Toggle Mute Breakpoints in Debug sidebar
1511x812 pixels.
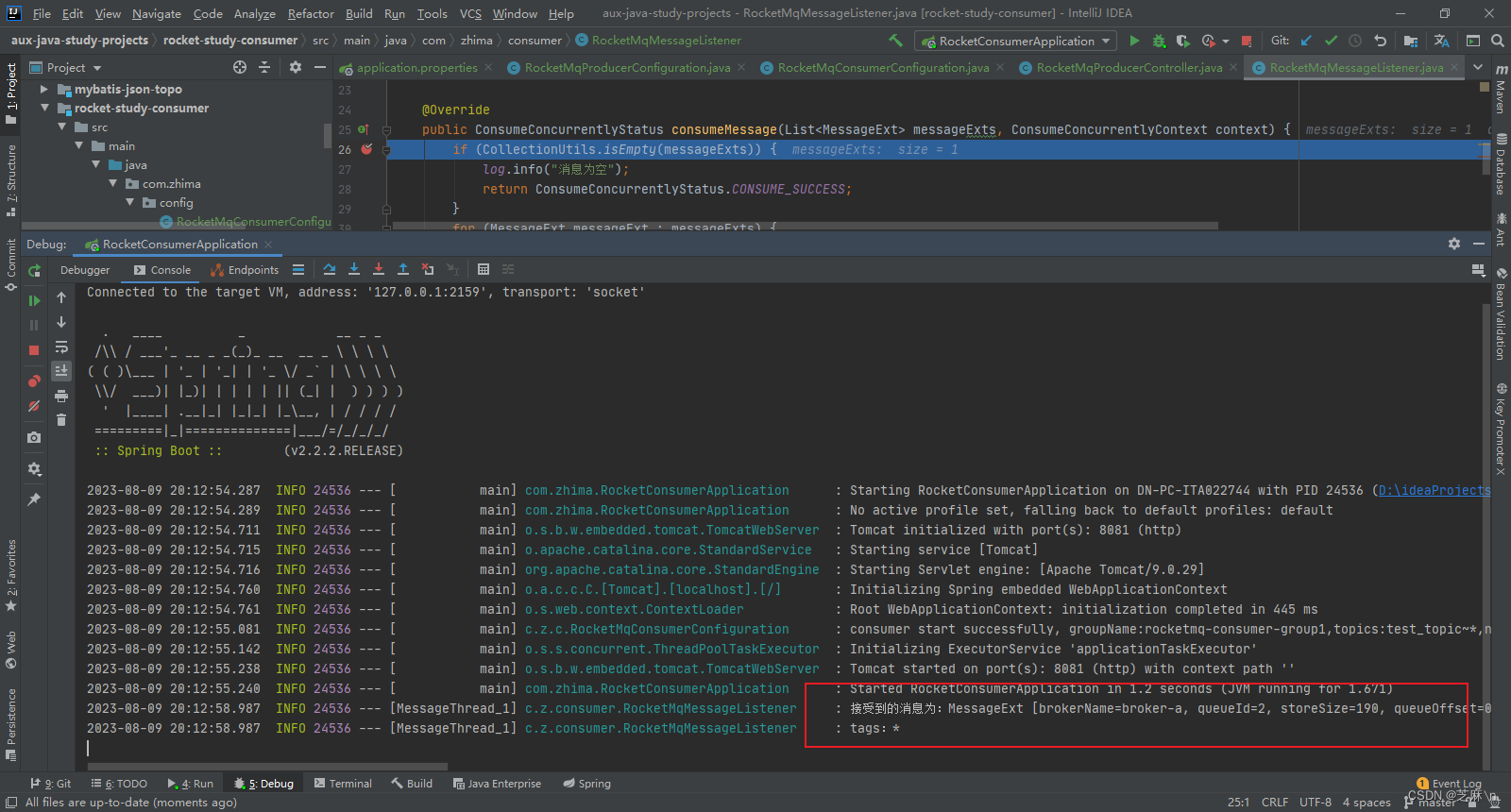click(34, 406)
